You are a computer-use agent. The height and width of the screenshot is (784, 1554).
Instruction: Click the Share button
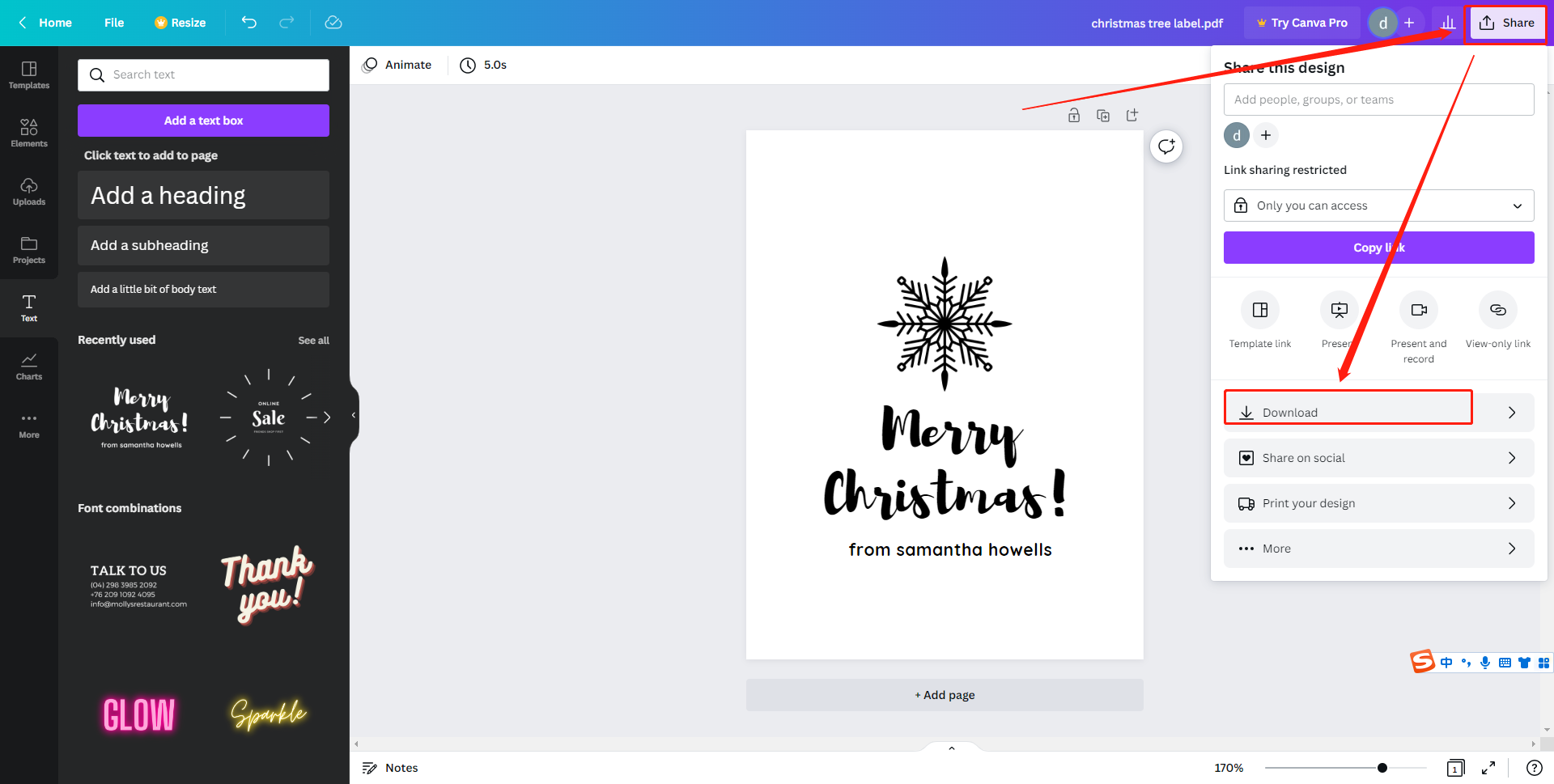tap(1507, 23)
